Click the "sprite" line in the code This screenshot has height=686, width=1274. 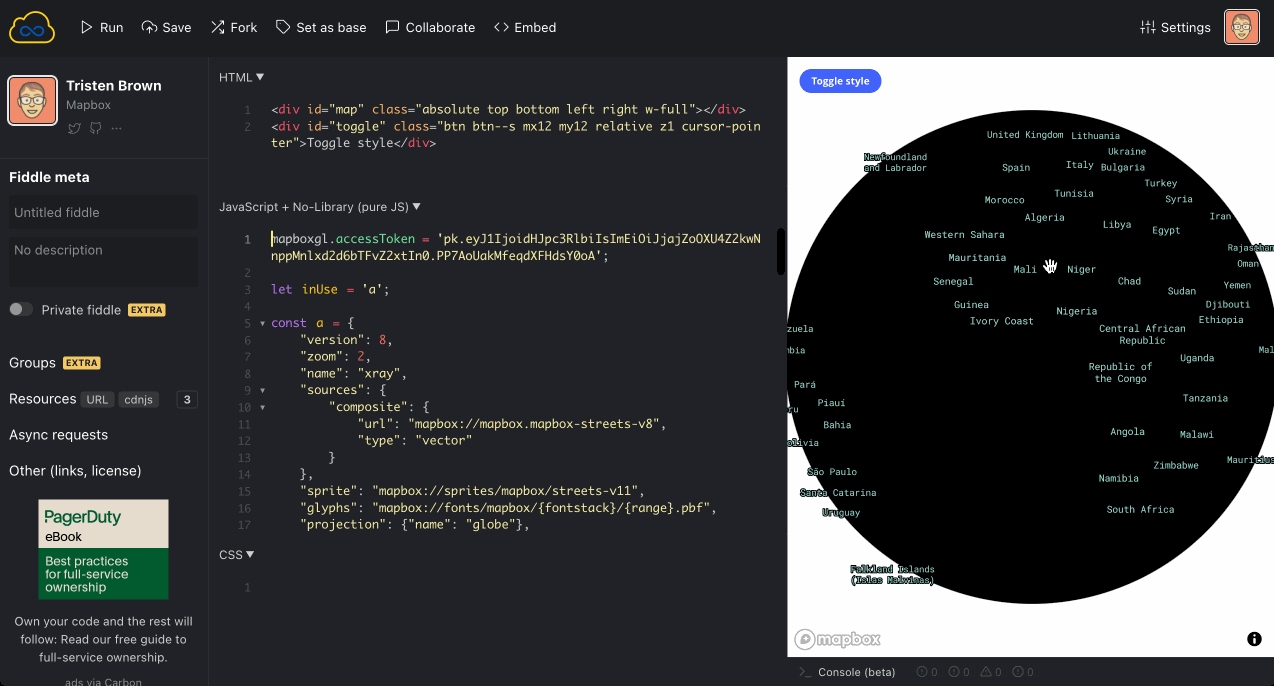pyautogui.click(x=471, y=491)
